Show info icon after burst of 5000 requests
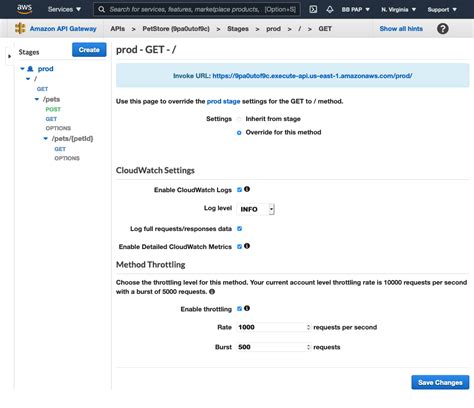 point(212,292)
